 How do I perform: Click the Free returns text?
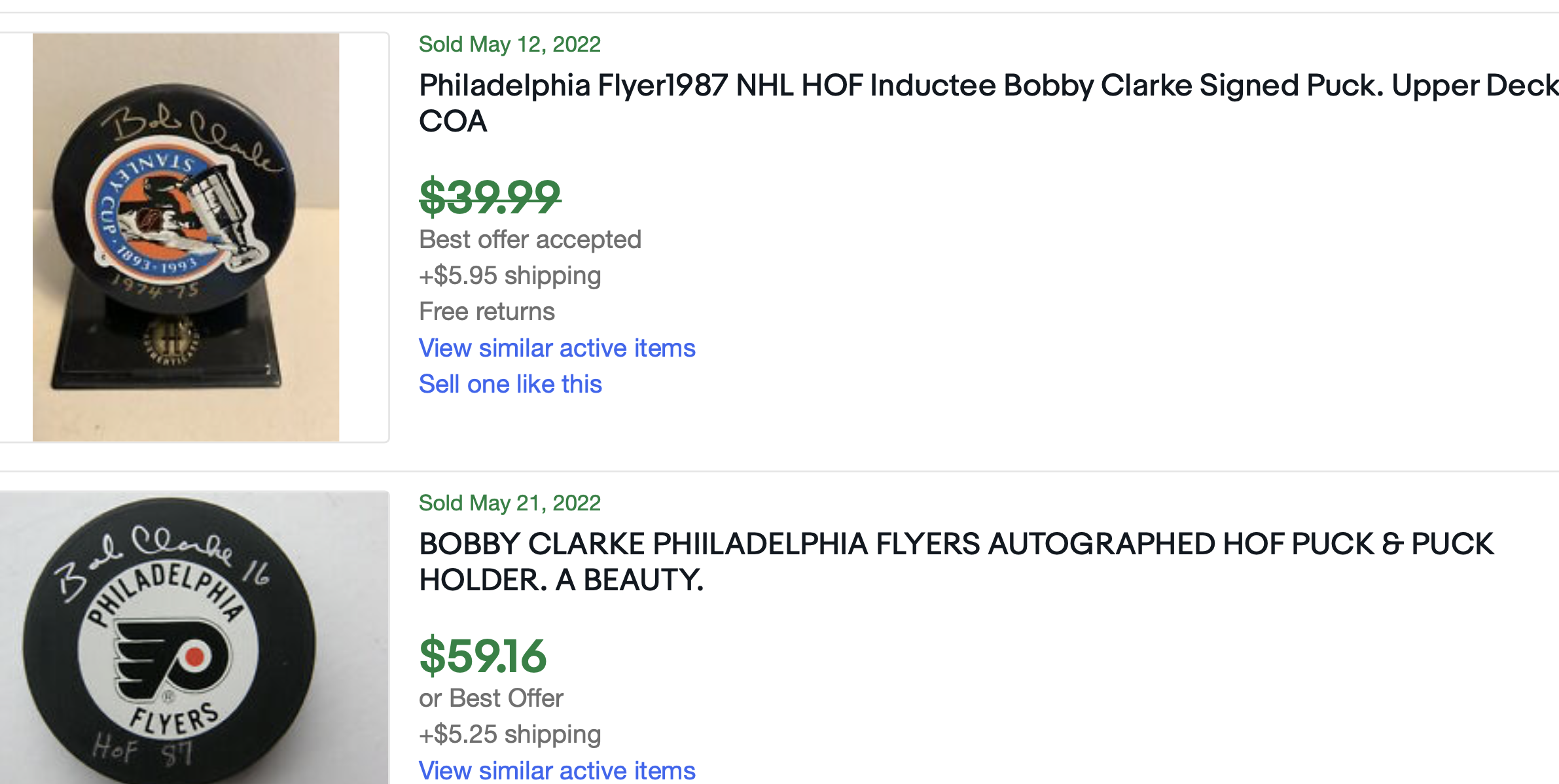tap(487, 312)
